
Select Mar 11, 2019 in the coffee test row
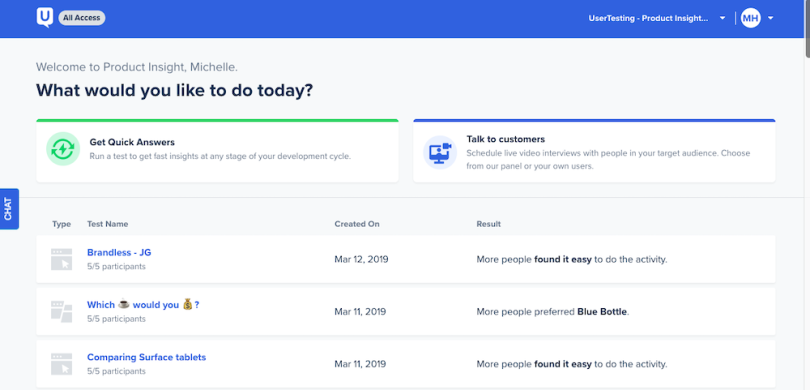[360, 311]
